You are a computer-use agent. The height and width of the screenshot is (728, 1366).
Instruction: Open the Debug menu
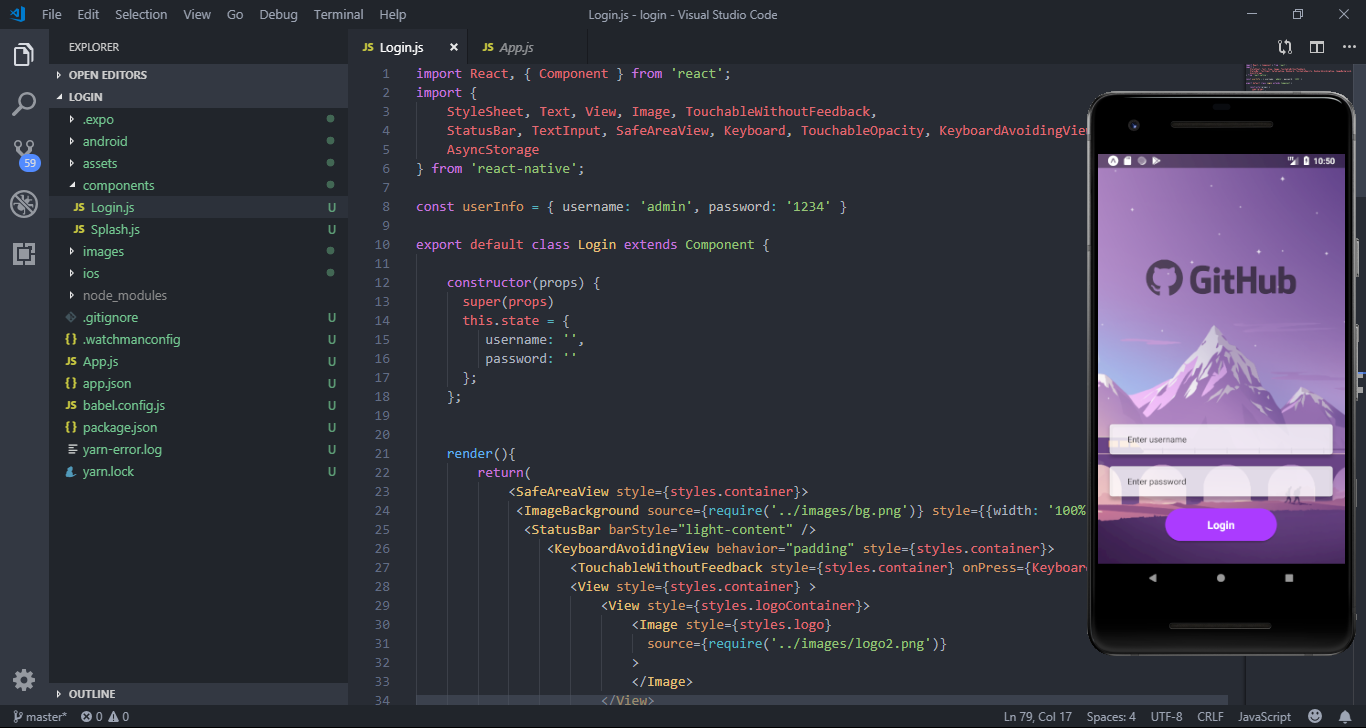(x=278, y=14)
